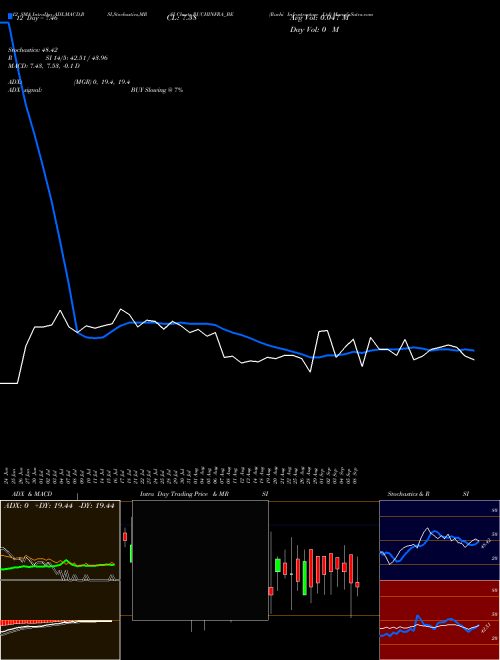Click the 'MACD: 7.48, 7.58, -0.1 D' line
This screenshot has height=660, width=500.
point(44,66)
